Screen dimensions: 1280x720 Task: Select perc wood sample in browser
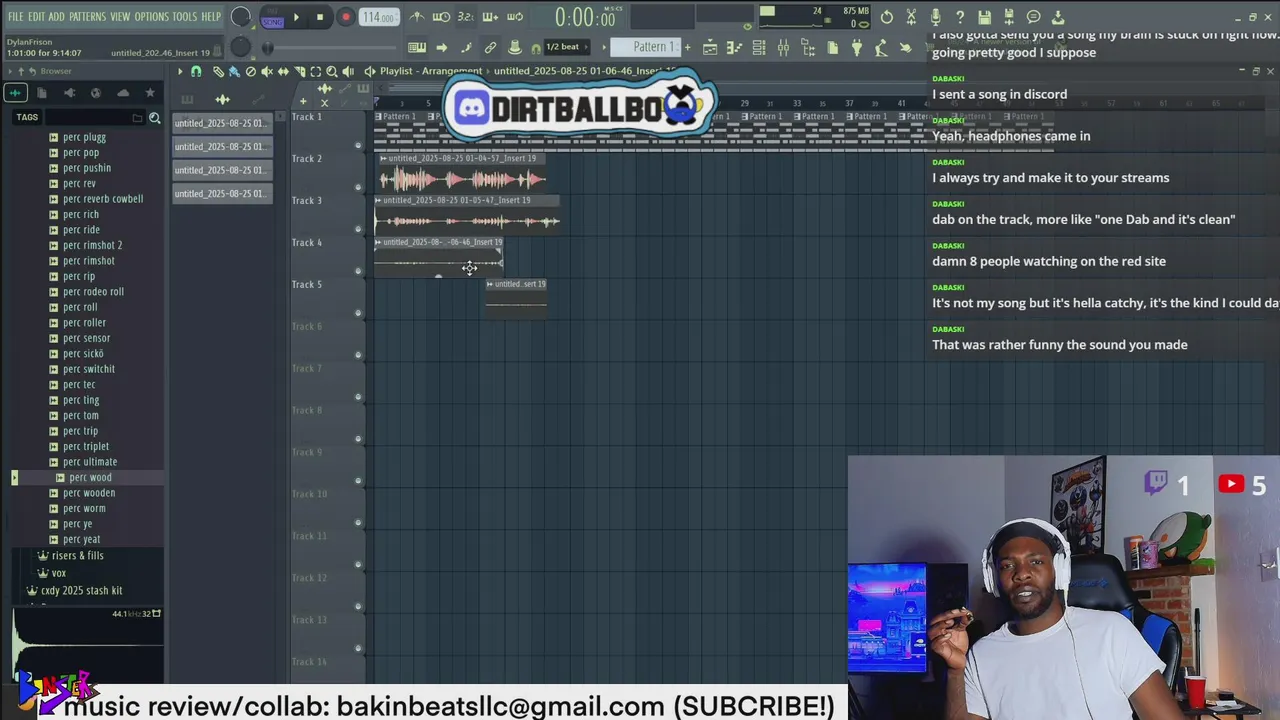tap(90, 477)
